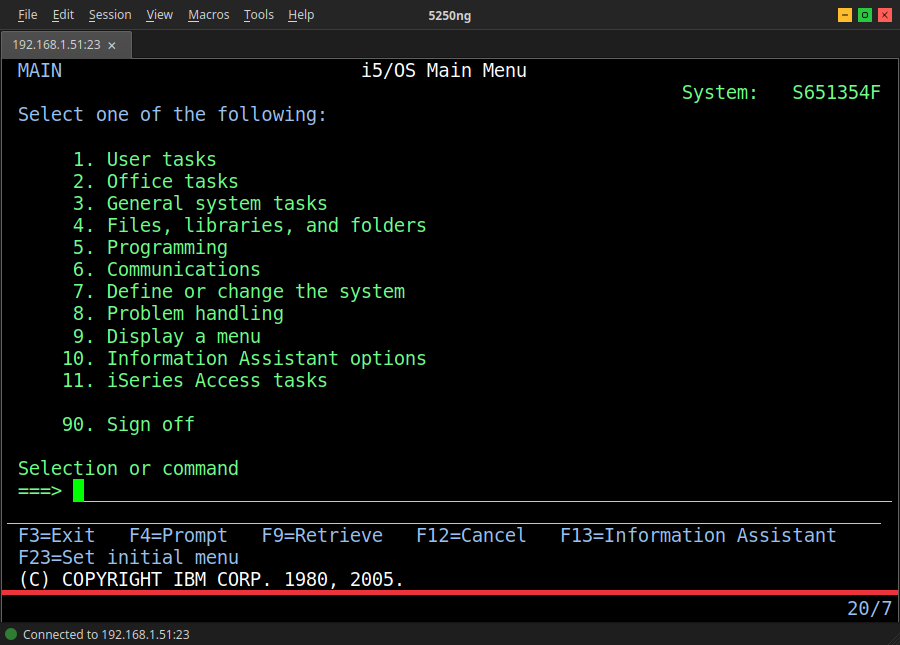Click option 10. Information Assistant options
The image size is (900, 645).
pyautogui.click(x=245, y=358)
